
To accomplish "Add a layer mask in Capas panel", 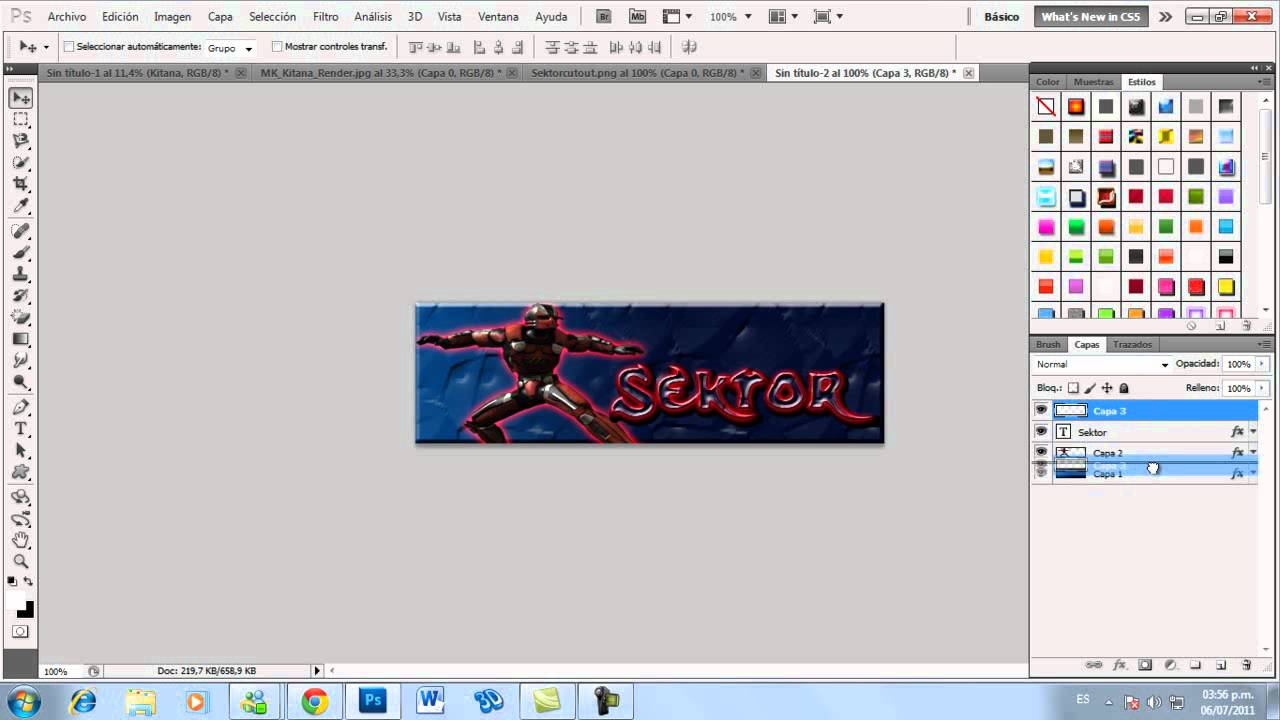I will pyautogui.click(x=1145, y=665).
